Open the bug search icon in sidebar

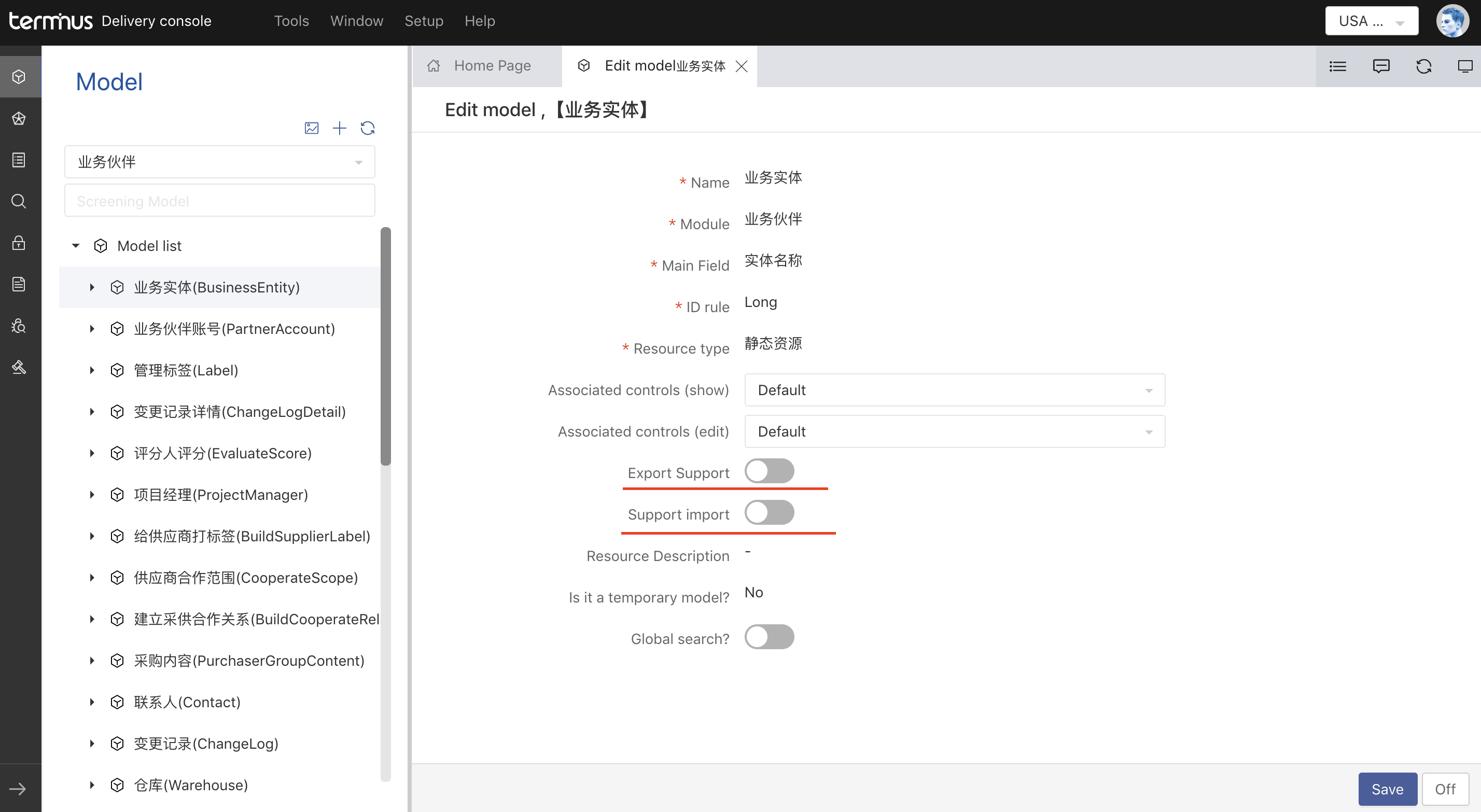(x=19, y=326)
